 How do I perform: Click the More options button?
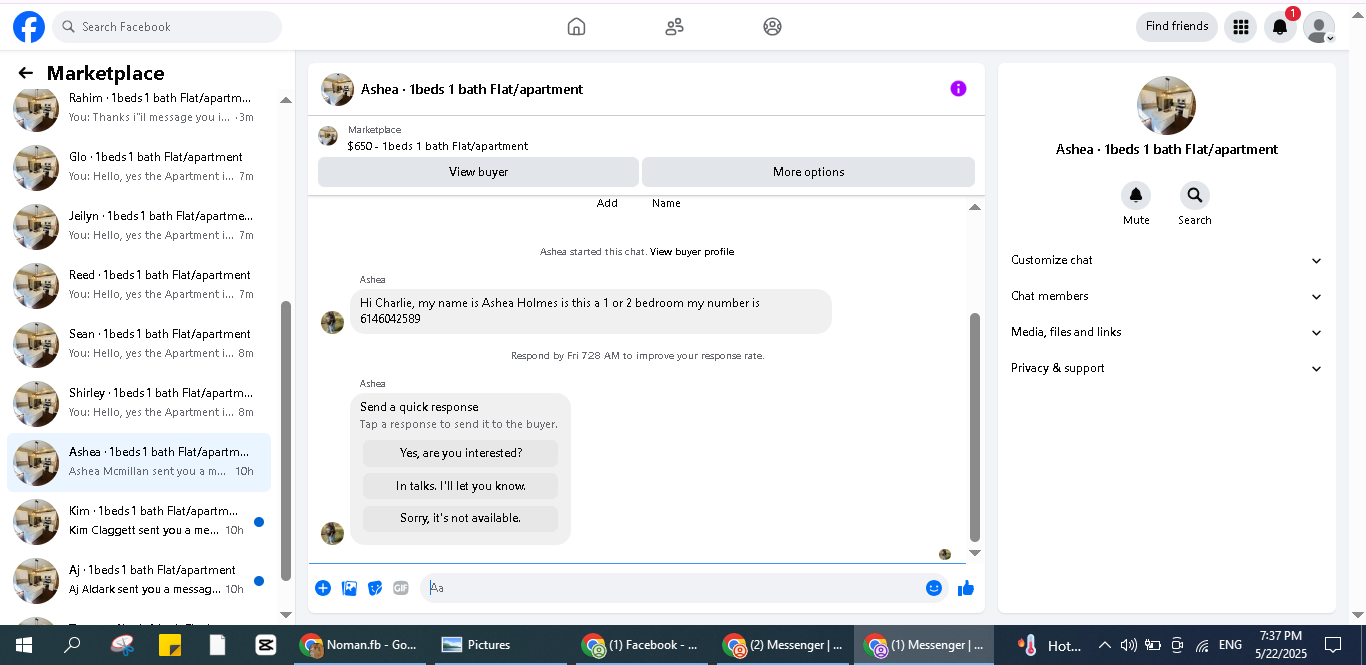(808, 172)
